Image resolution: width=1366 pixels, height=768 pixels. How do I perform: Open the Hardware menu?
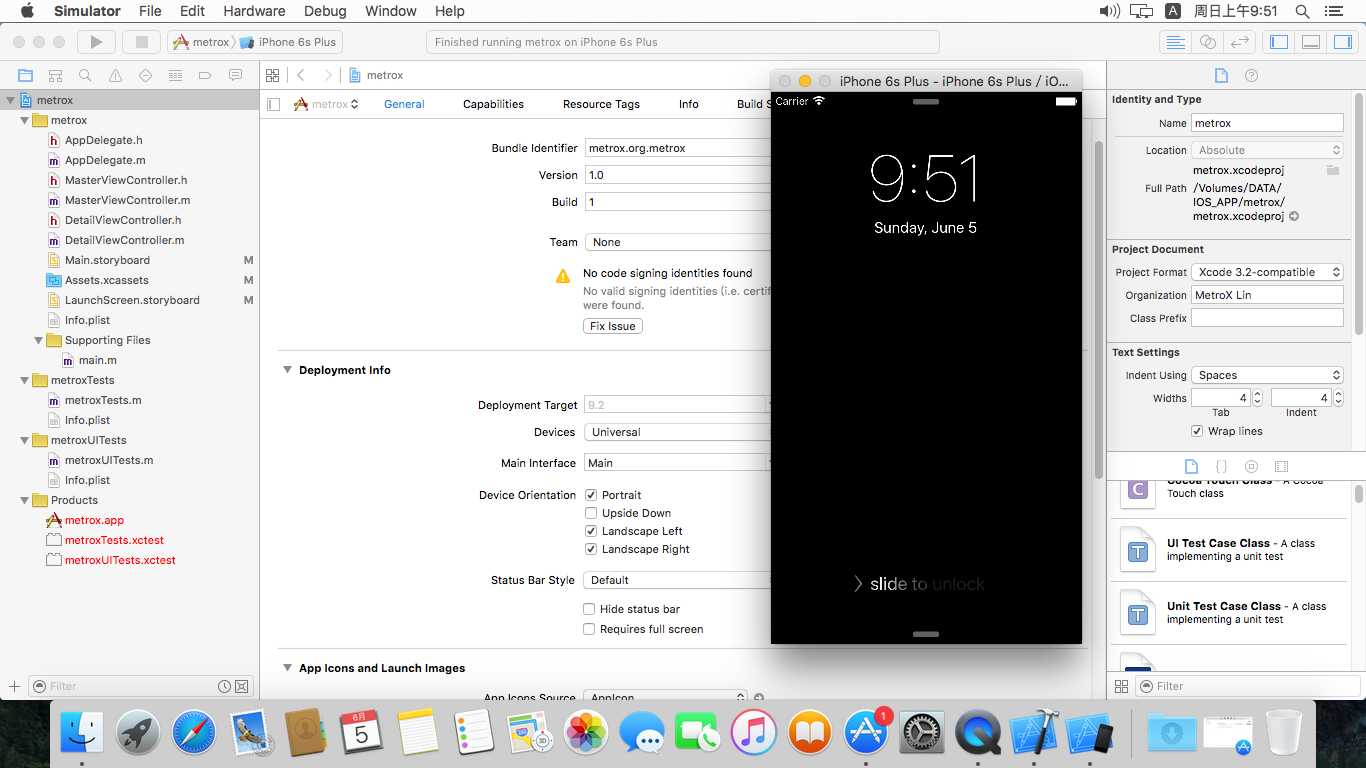[x=254, y=11]
